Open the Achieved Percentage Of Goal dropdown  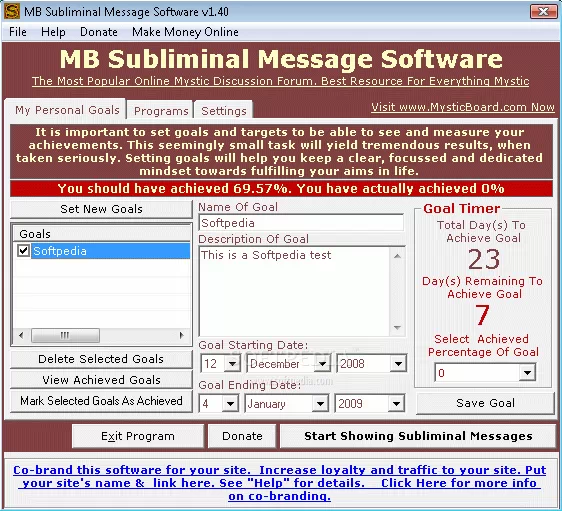527,373
